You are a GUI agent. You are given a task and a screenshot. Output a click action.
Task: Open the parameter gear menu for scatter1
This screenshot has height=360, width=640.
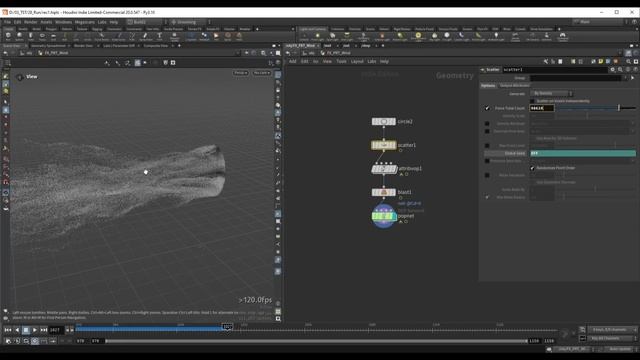coord(612,70)
